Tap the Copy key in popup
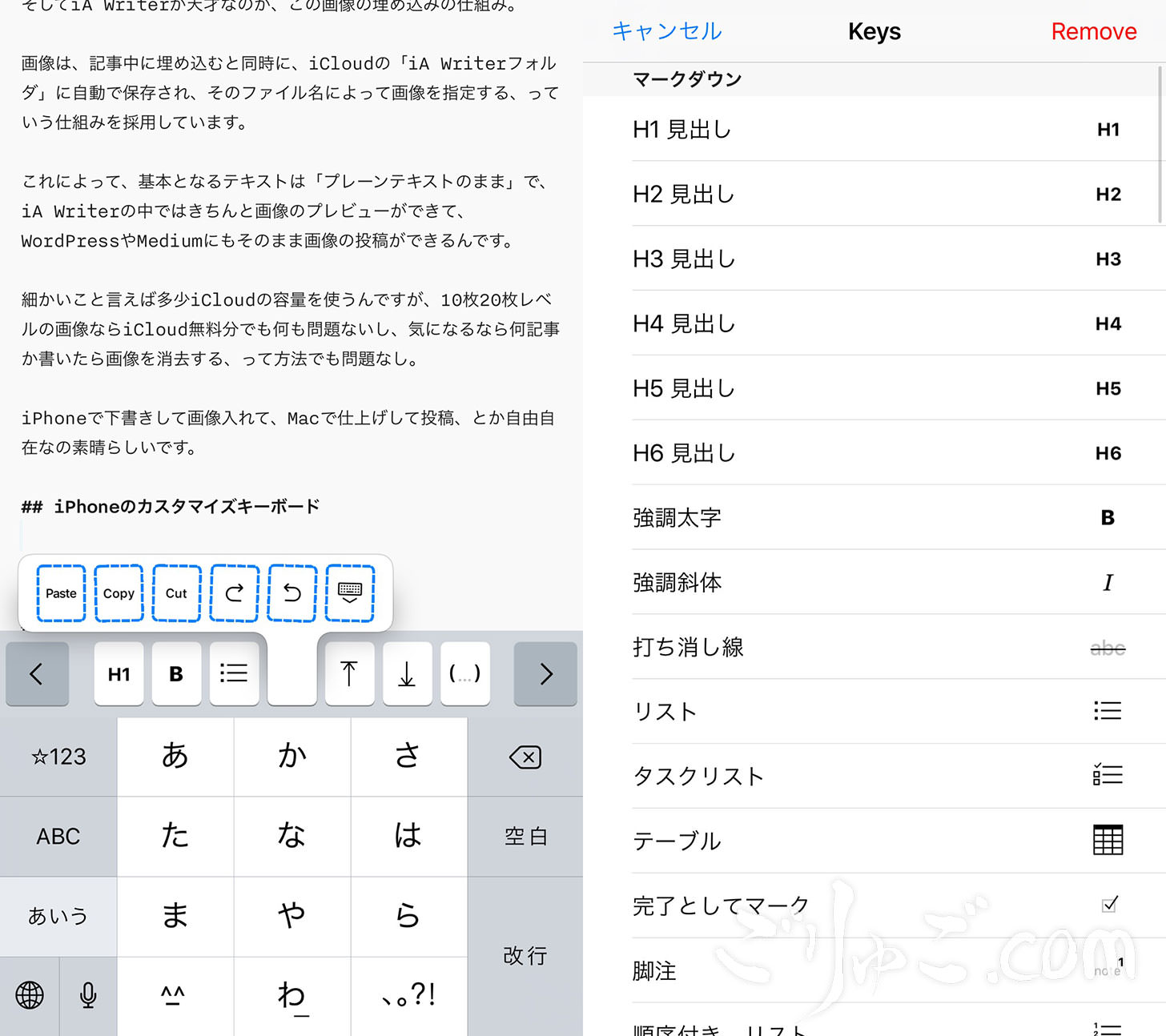 point(119,593)
